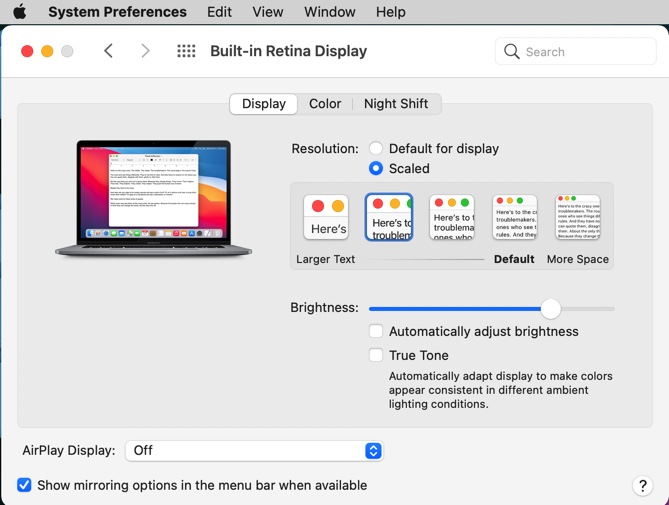Click the 'Brightness:' label
The width and height of the screenshot is (669, 505).
pyautogui.click(x=324, y=308)
